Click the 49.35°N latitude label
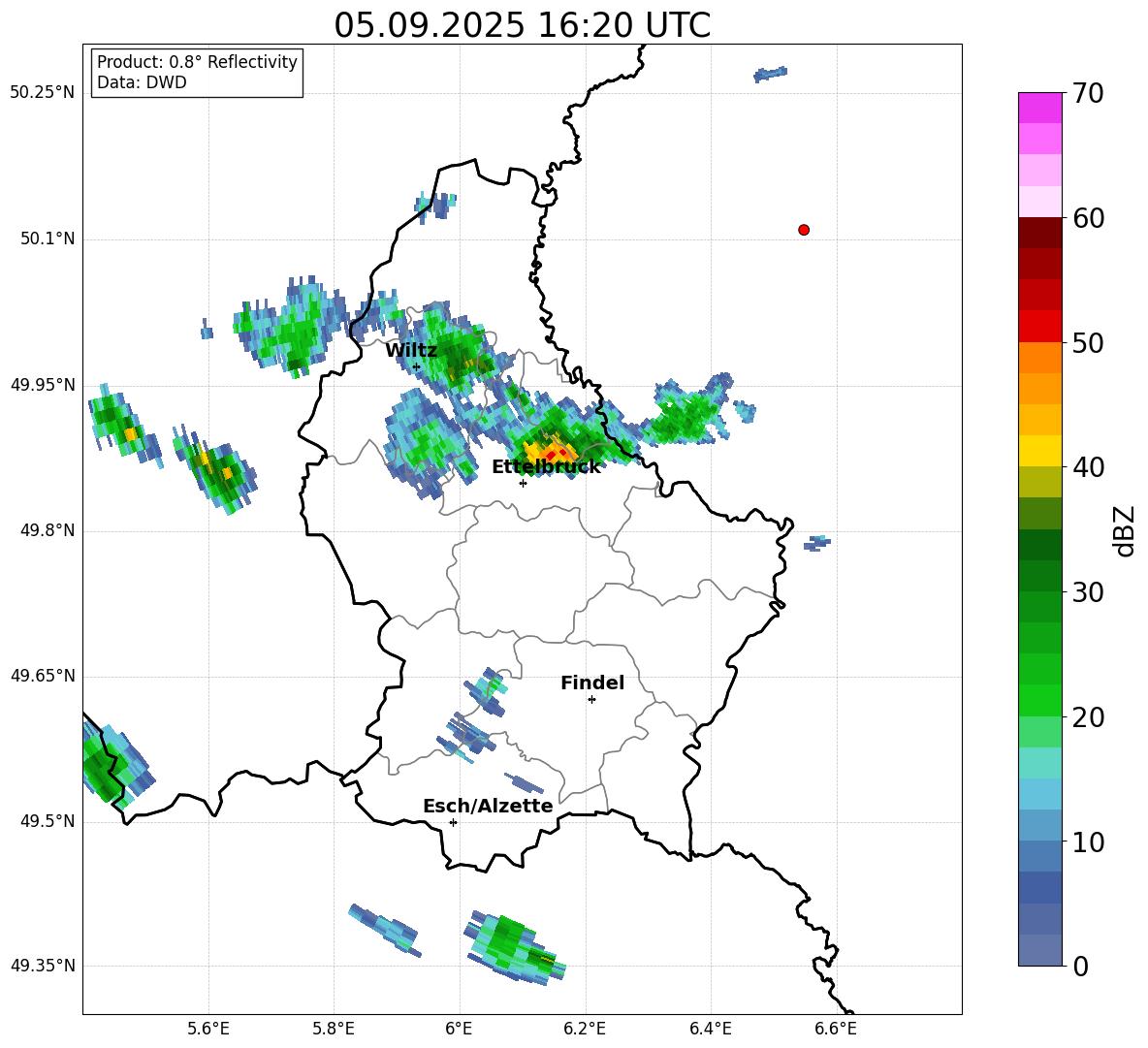Viewport: 1148px width, 1048px height. tap(43, 966)
